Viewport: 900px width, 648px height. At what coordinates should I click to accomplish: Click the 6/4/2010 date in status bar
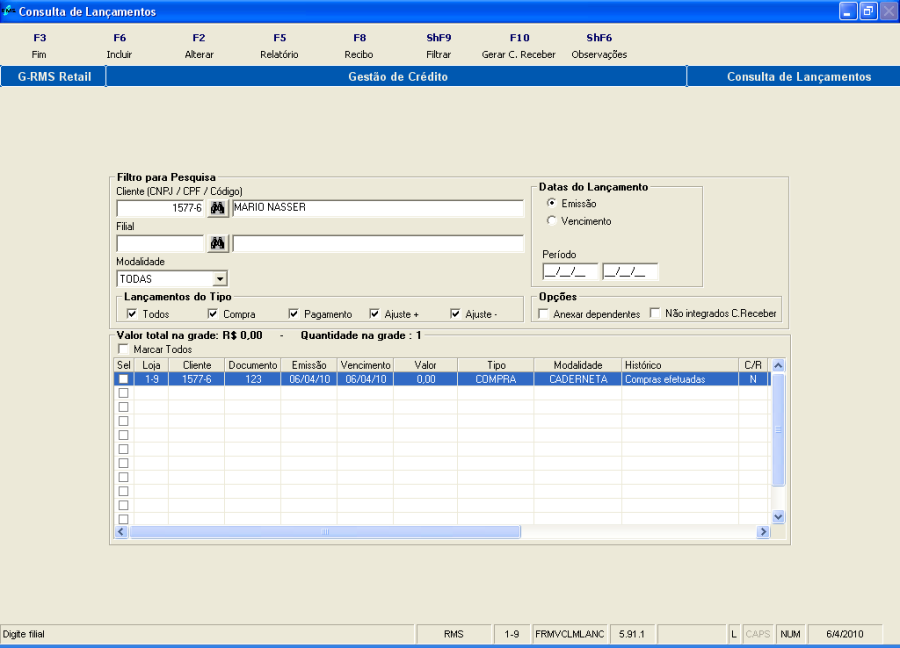[844, 634]
